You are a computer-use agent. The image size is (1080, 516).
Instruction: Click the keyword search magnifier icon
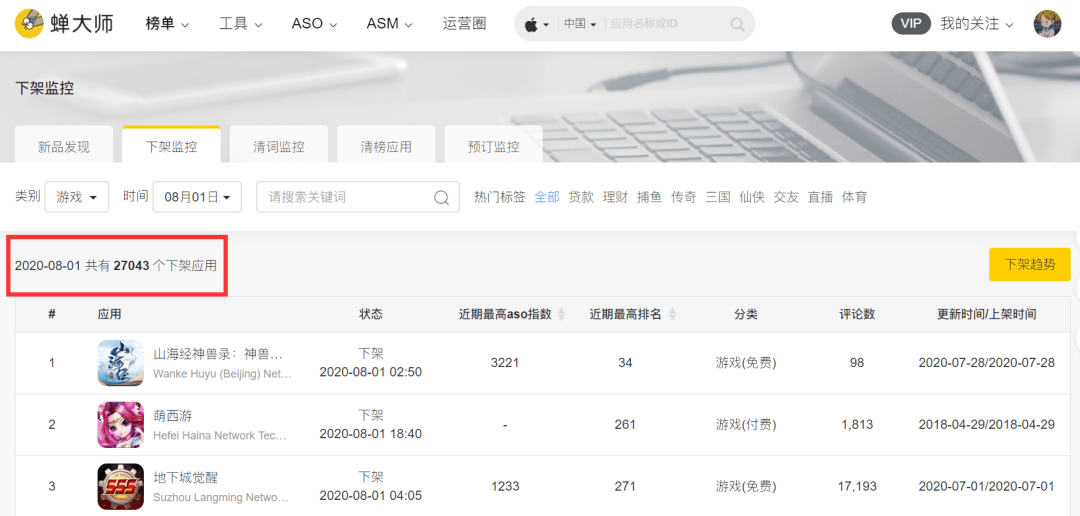(x=442, y=198)
